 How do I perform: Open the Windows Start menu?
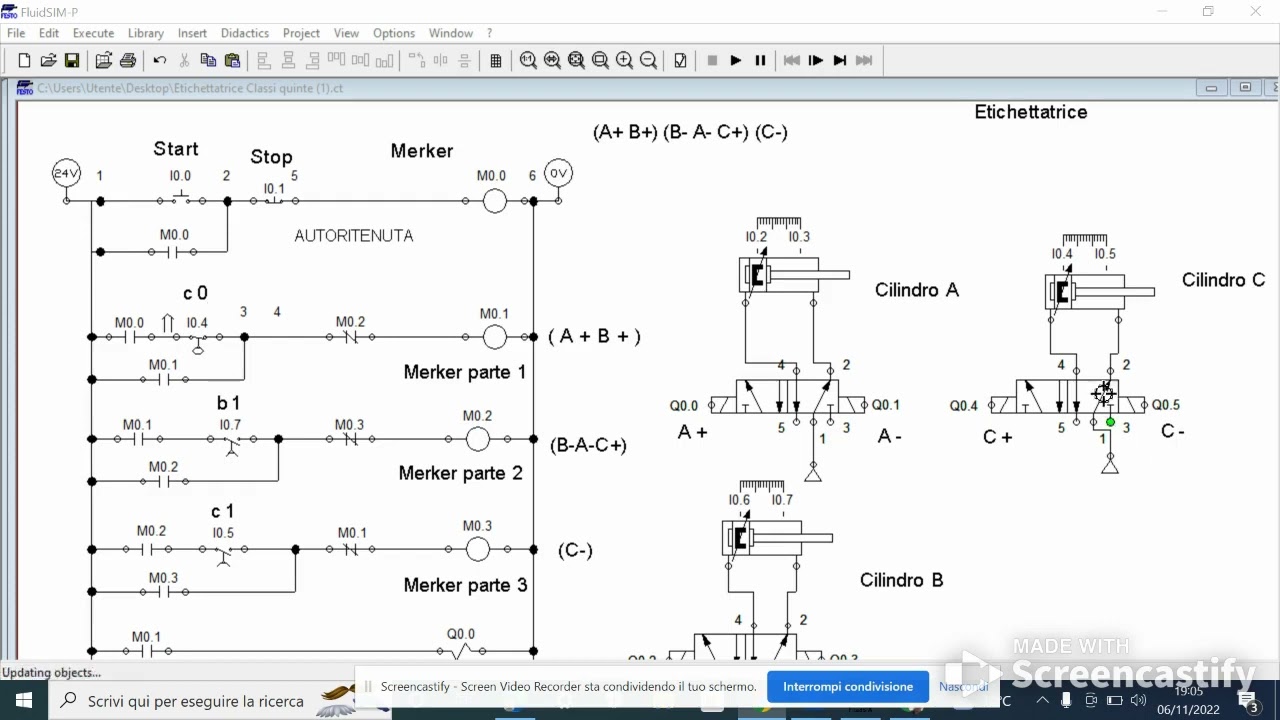[x=24, y=700]
